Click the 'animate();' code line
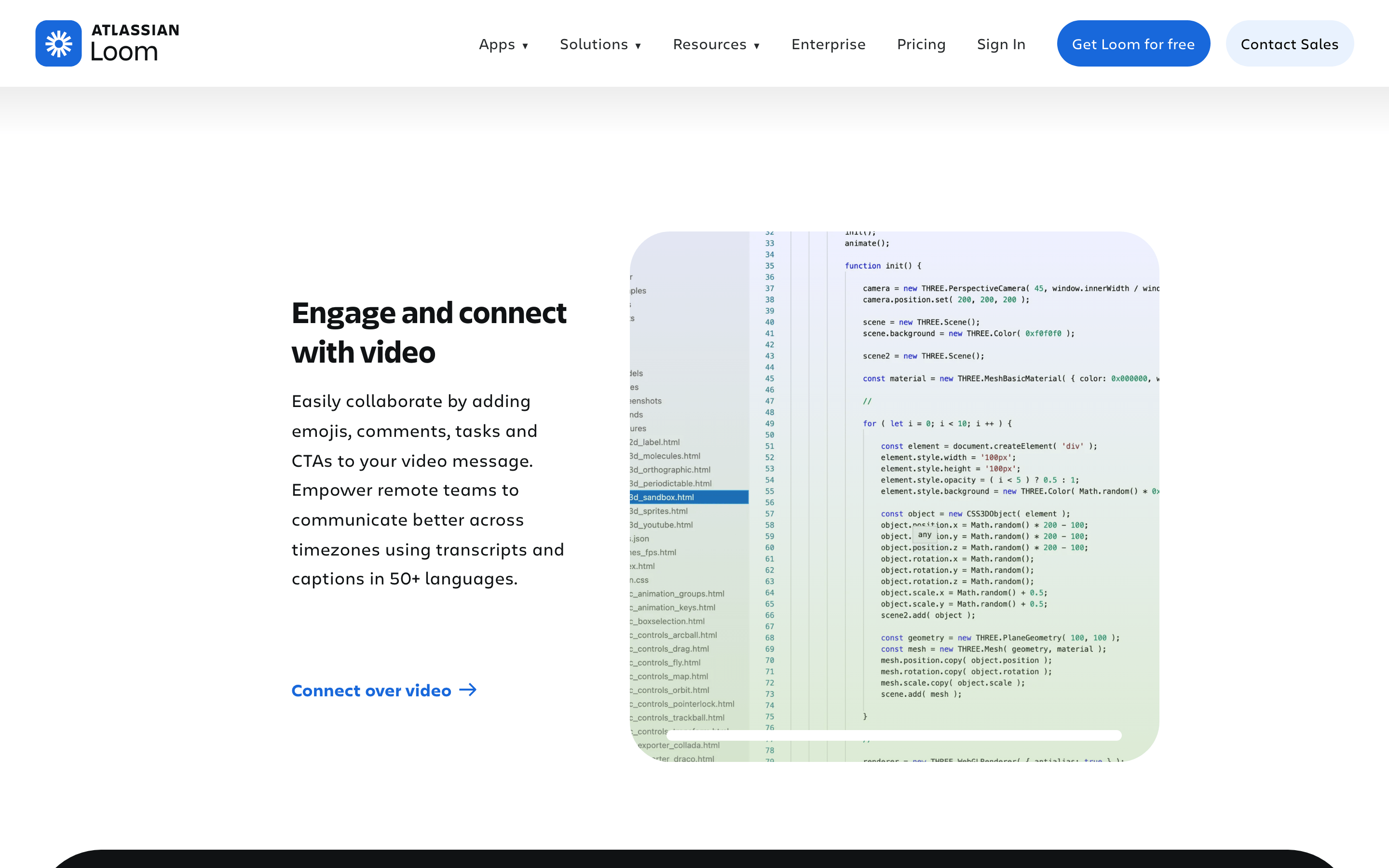 867,244
